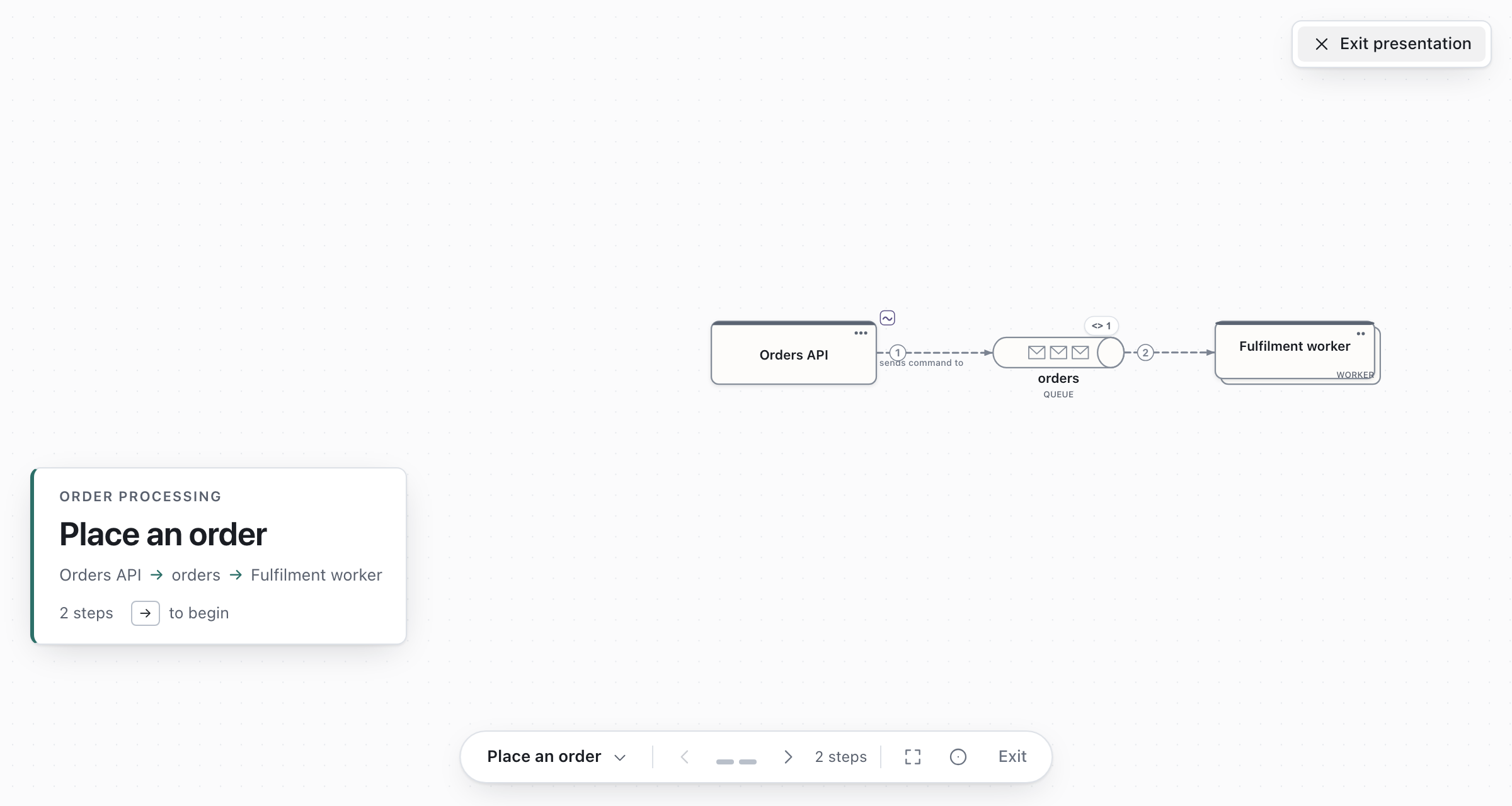Click Exit presentation button
1512x806 pixels.
pyautogui.click(x=1391, y=43)
